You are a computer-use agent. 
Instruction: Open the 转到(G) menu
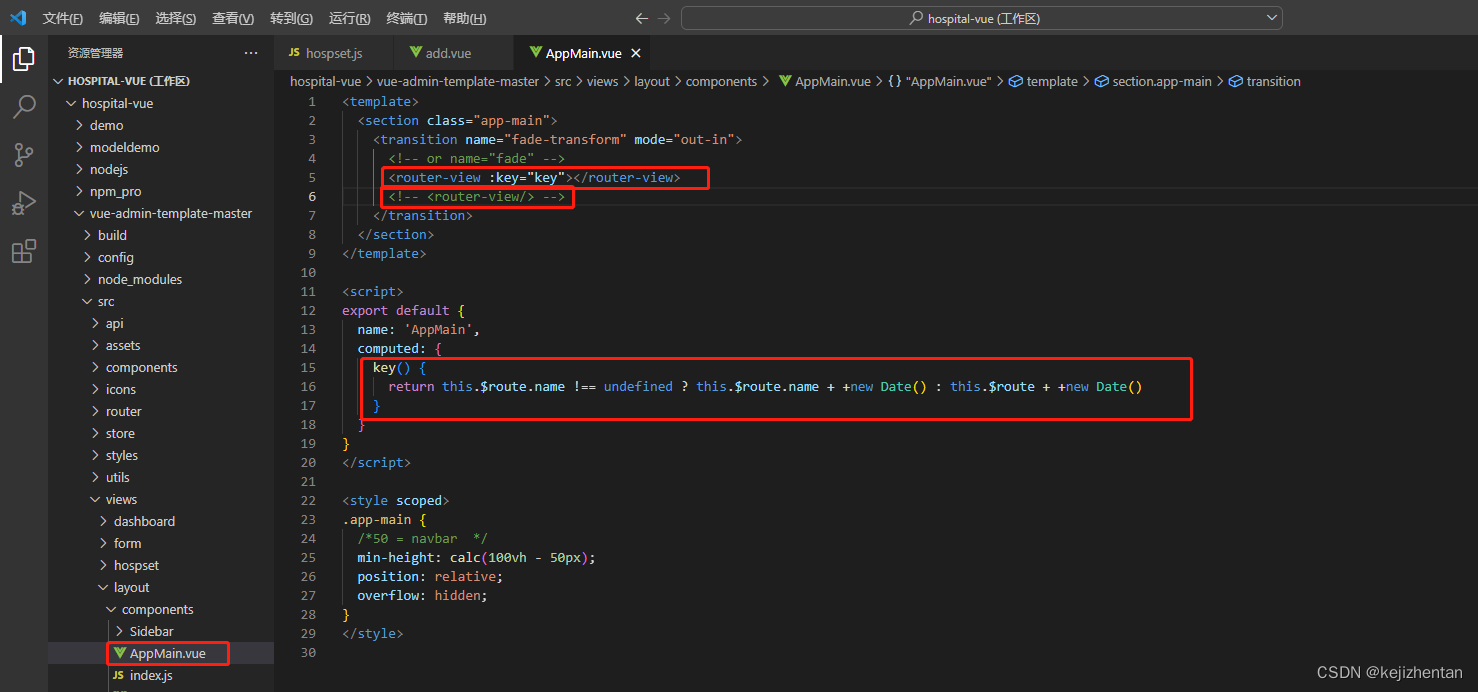291,19
